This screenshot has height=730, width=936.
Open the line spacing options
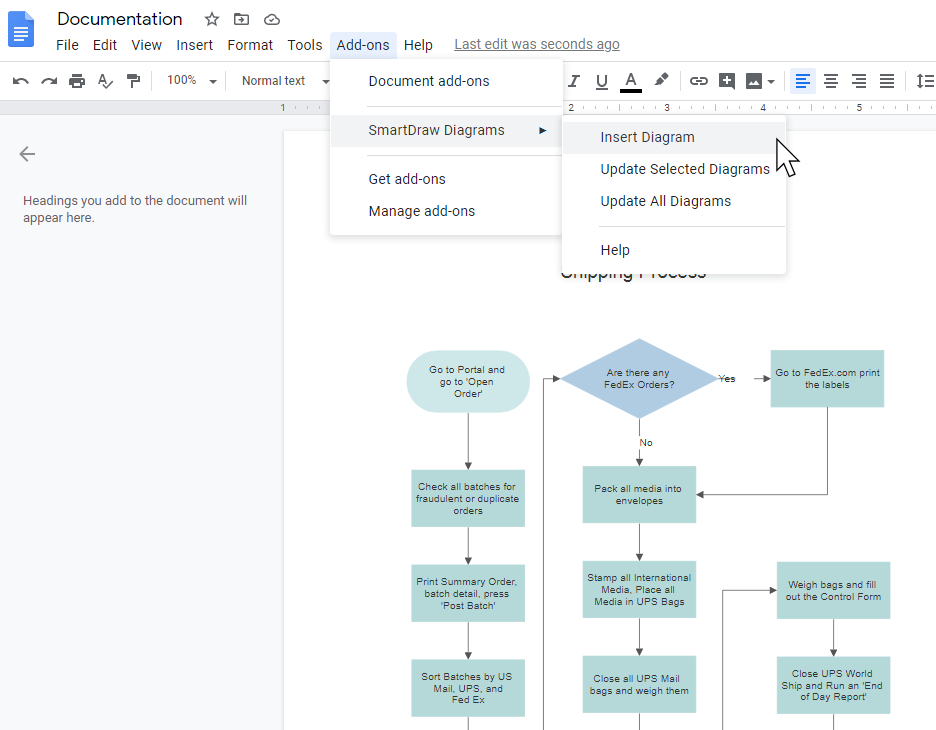coord(925,81)
